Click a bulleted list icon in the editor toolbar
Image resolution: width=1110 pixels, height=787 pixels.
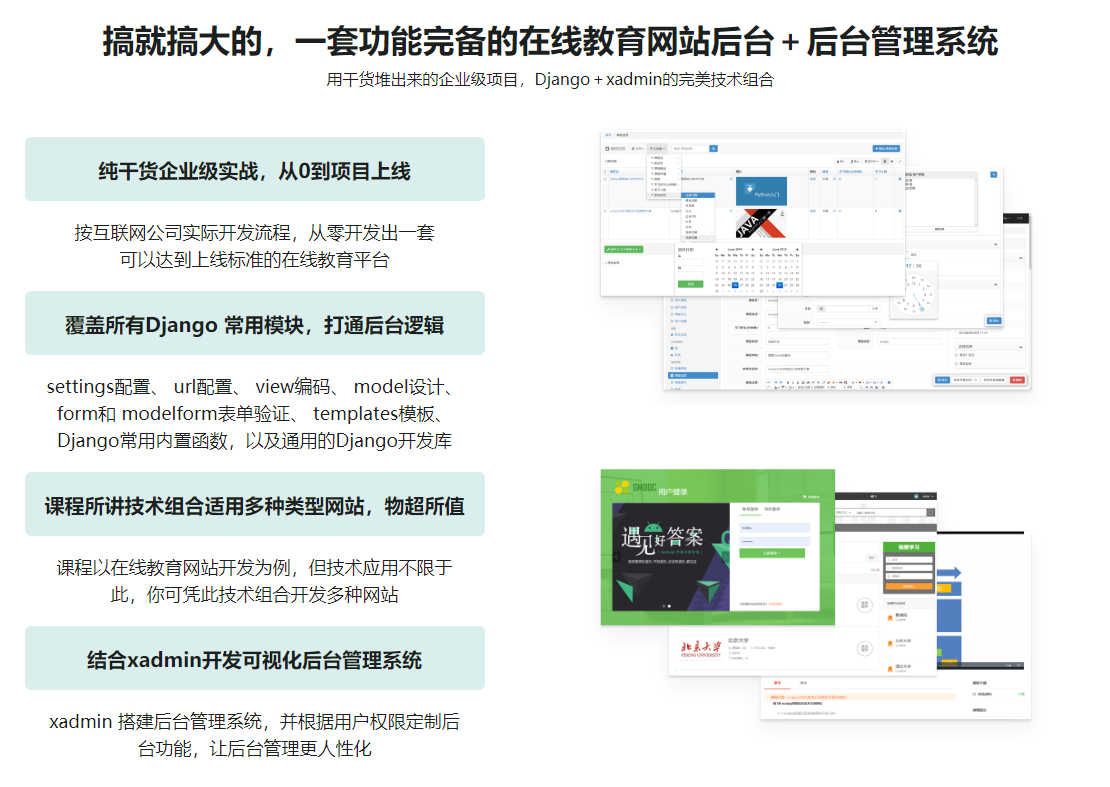coord(866,382)
